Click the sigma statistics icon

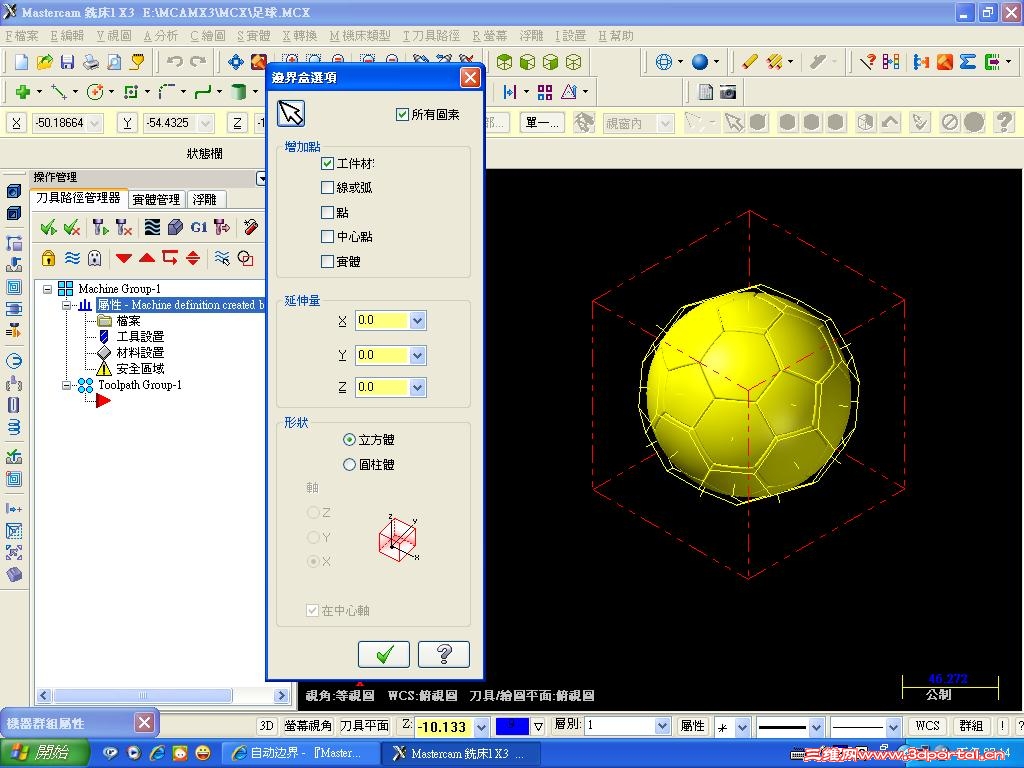coord(968,62)
